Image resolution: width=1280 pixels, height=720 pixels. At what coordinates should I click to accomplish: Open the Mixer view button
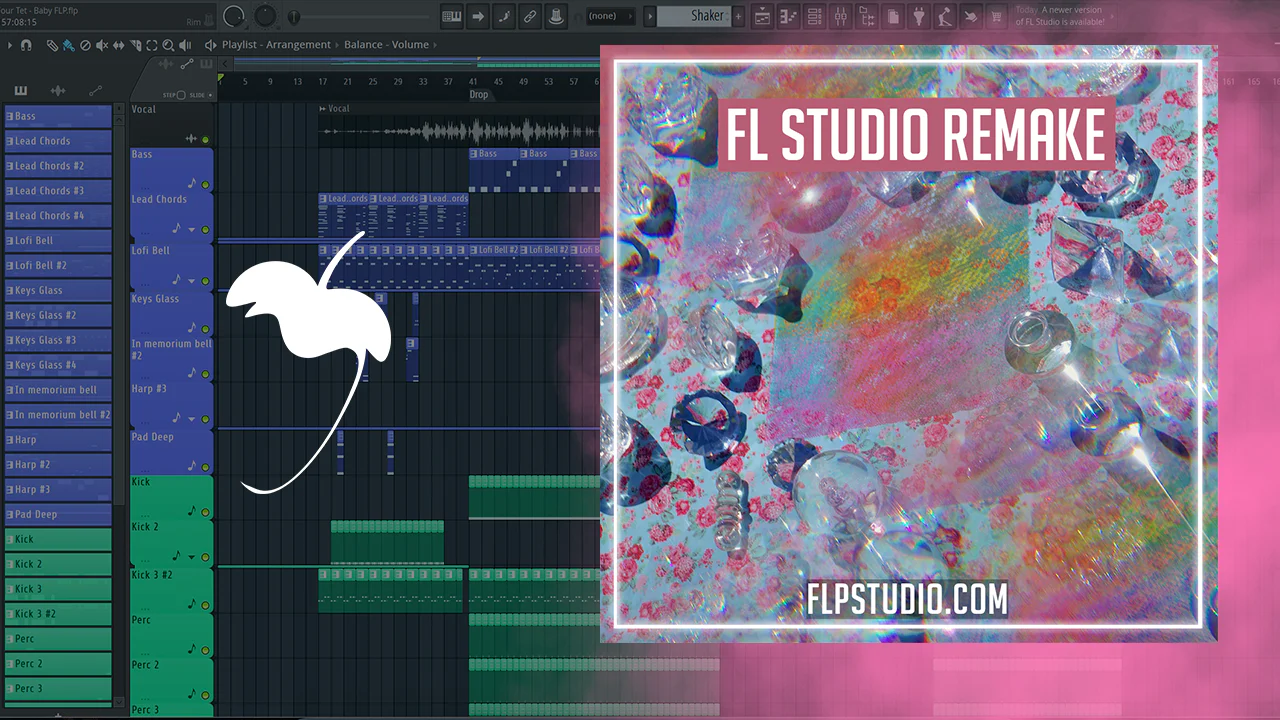[x=841, y=16]
